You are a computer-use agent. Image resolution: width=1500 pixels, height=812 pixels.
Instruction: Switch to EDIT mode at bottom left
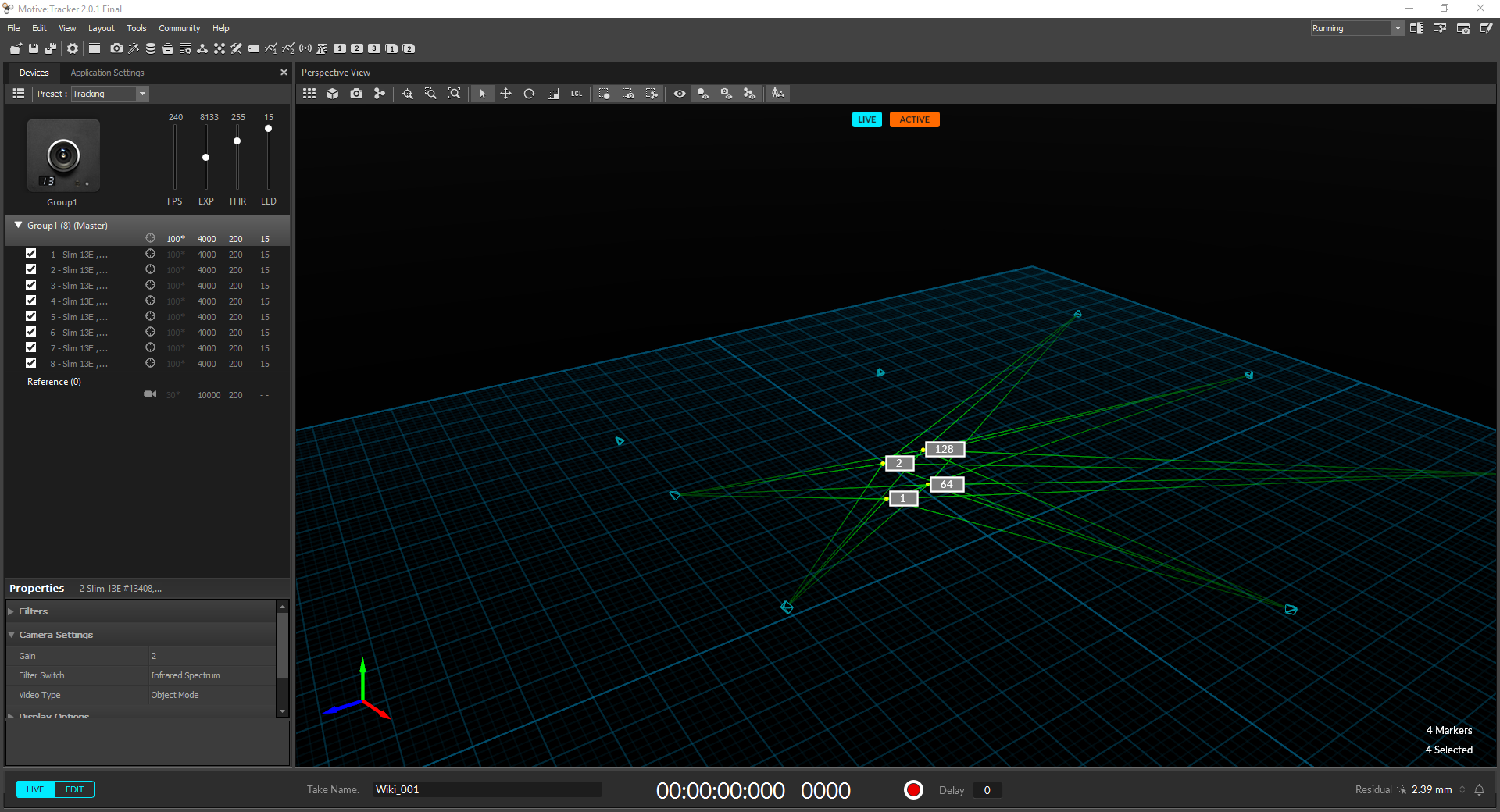74,789
